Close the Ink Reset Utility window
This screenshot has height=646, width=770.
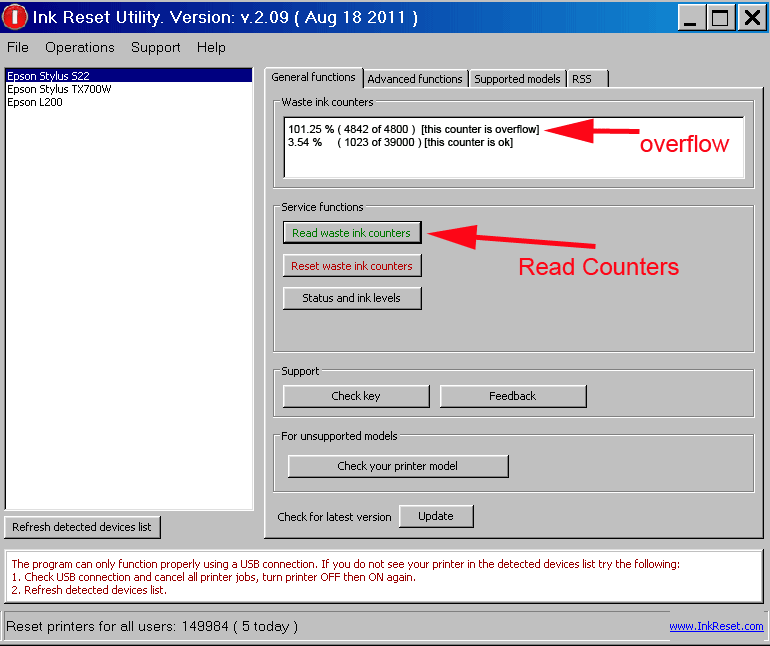click(751, 18)
